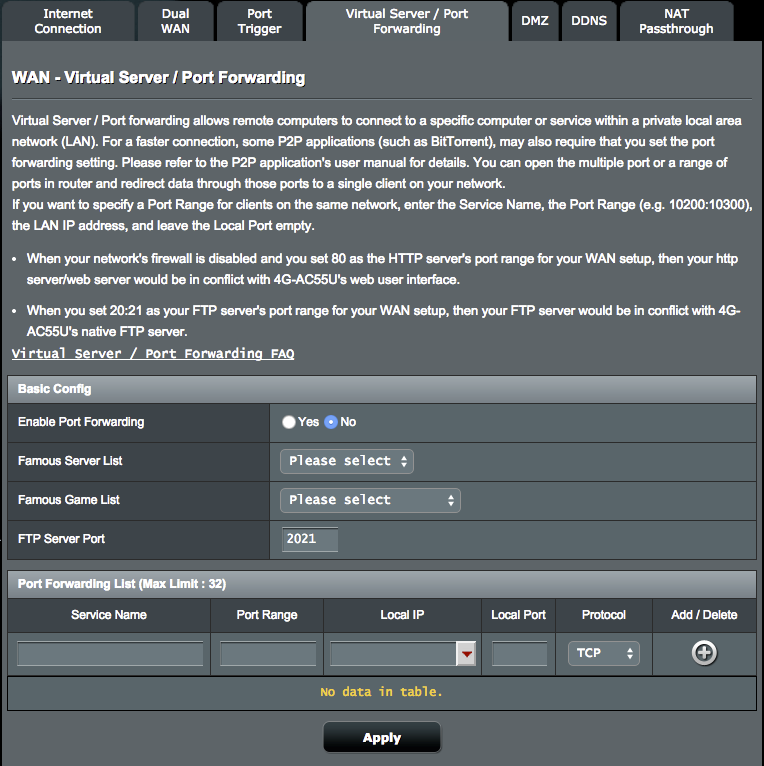Image resolution: width=764 pixels, height=766 pixels.
Task: Click the Protocol column header
Action: pyautogui.click(x=604, y=615)
